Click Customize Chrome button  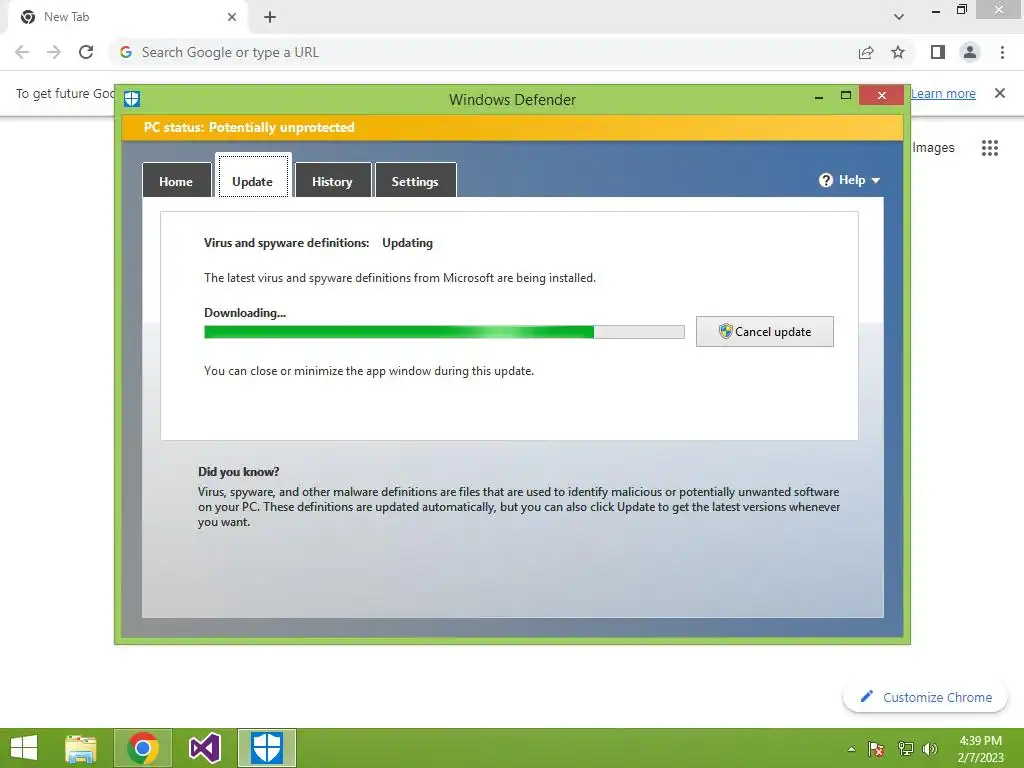pyautogui.click(x=925, y=697)
